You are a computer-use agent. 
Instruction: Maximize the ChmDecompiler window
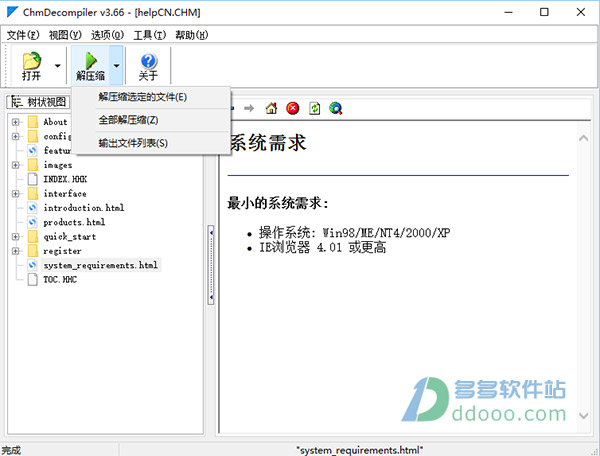tap(544, 12)
